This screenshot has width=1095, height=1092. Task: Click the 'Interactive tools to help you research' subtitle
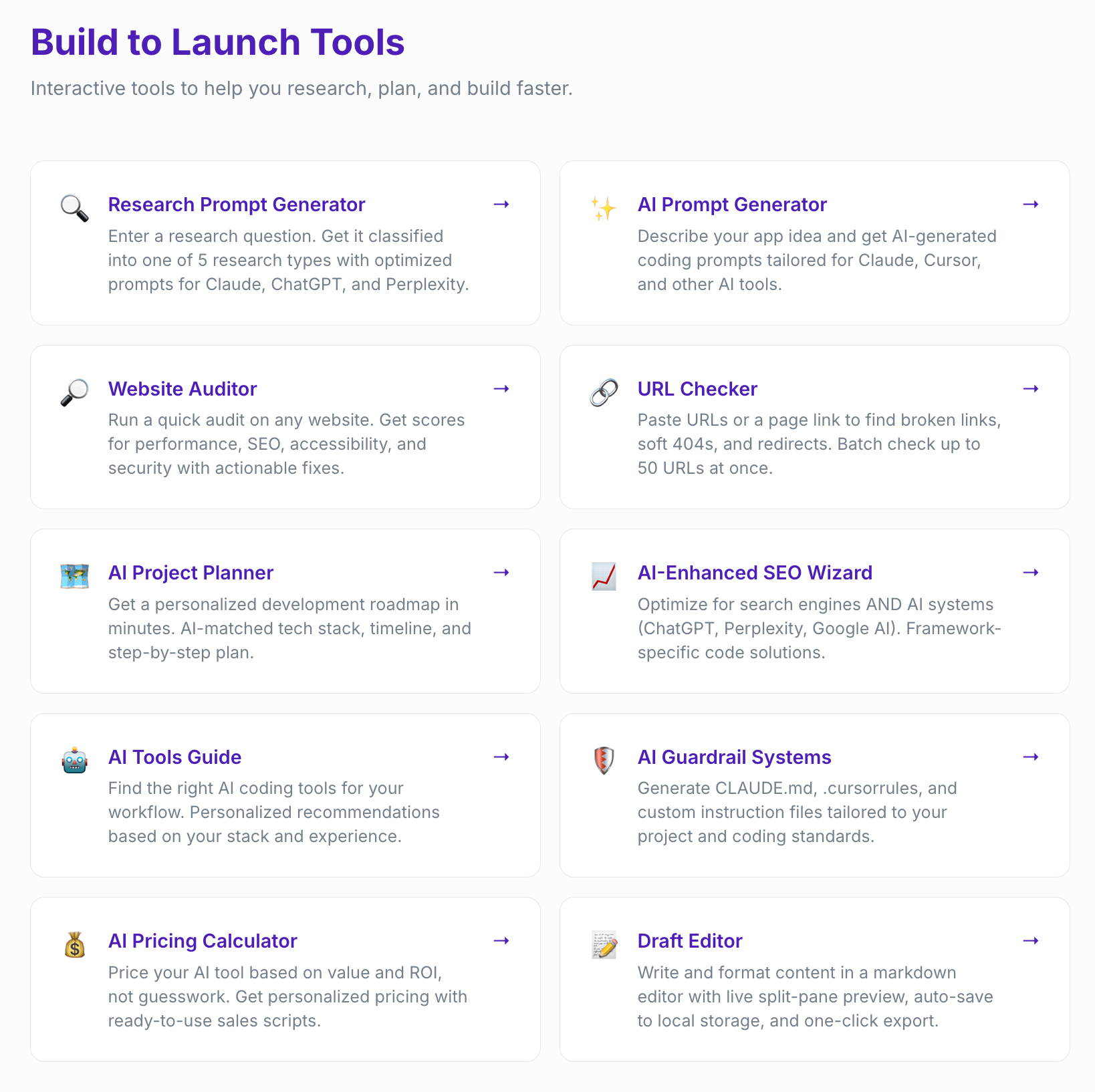(x=301, y=88)
